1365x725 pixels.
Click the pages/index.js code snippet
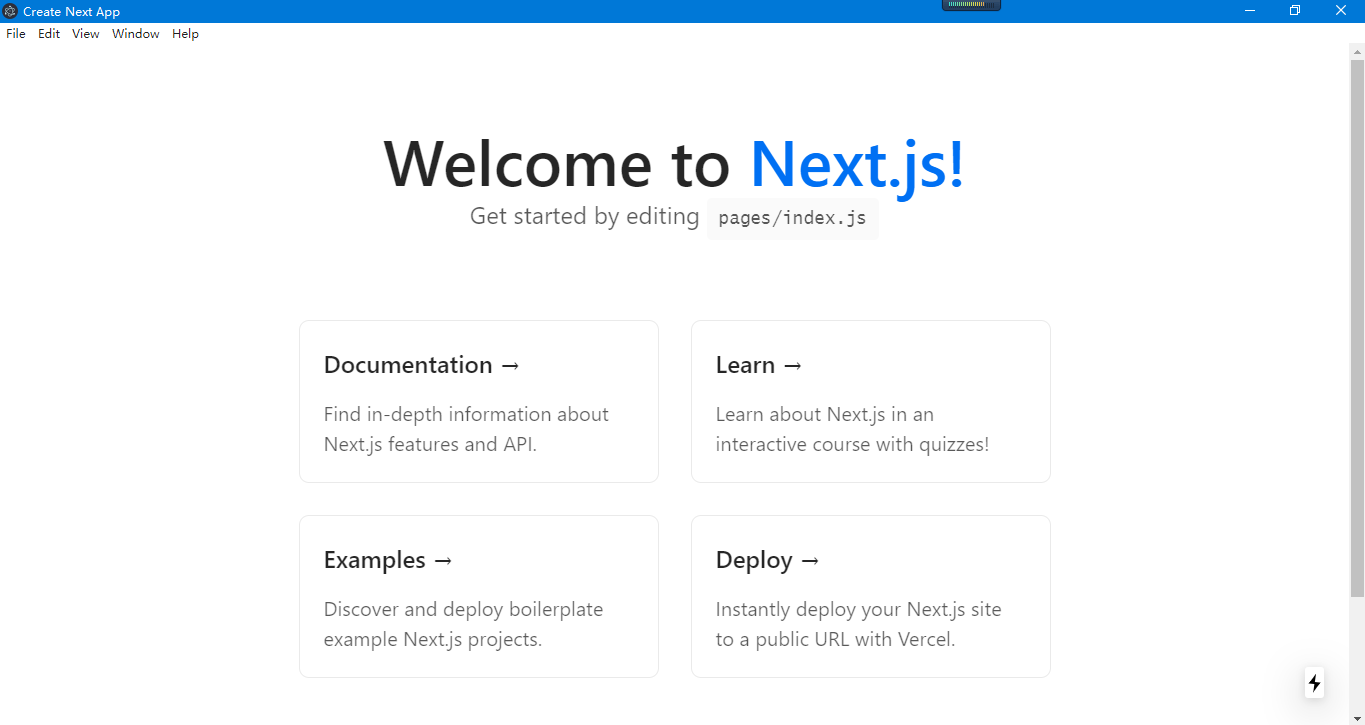click(x=792, y=218)
